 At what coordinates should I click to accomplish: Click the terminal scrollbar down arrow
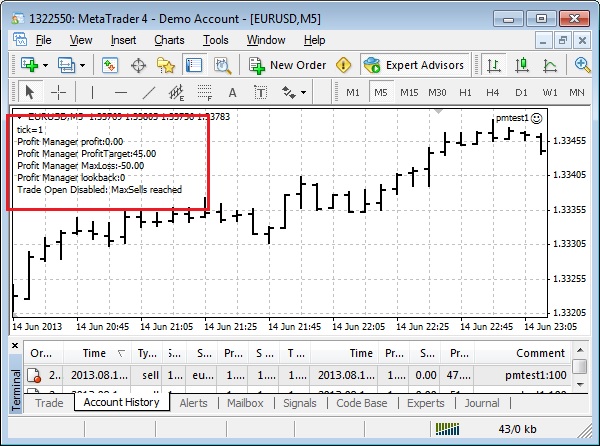click(x=580, y=384)
